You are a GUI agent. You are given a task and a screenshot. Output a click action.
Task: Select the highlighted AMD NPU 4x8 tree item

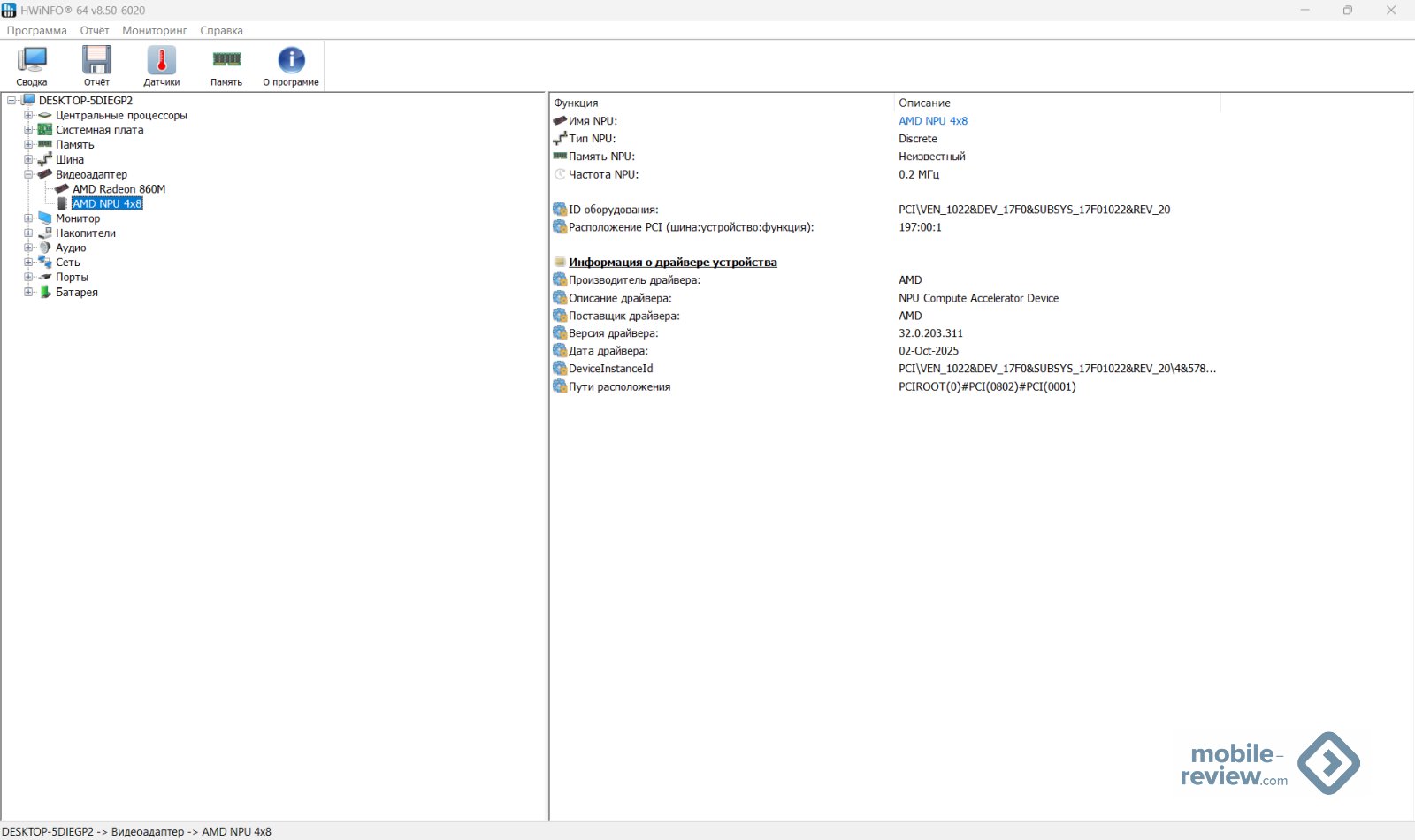[x=107, y=203]
